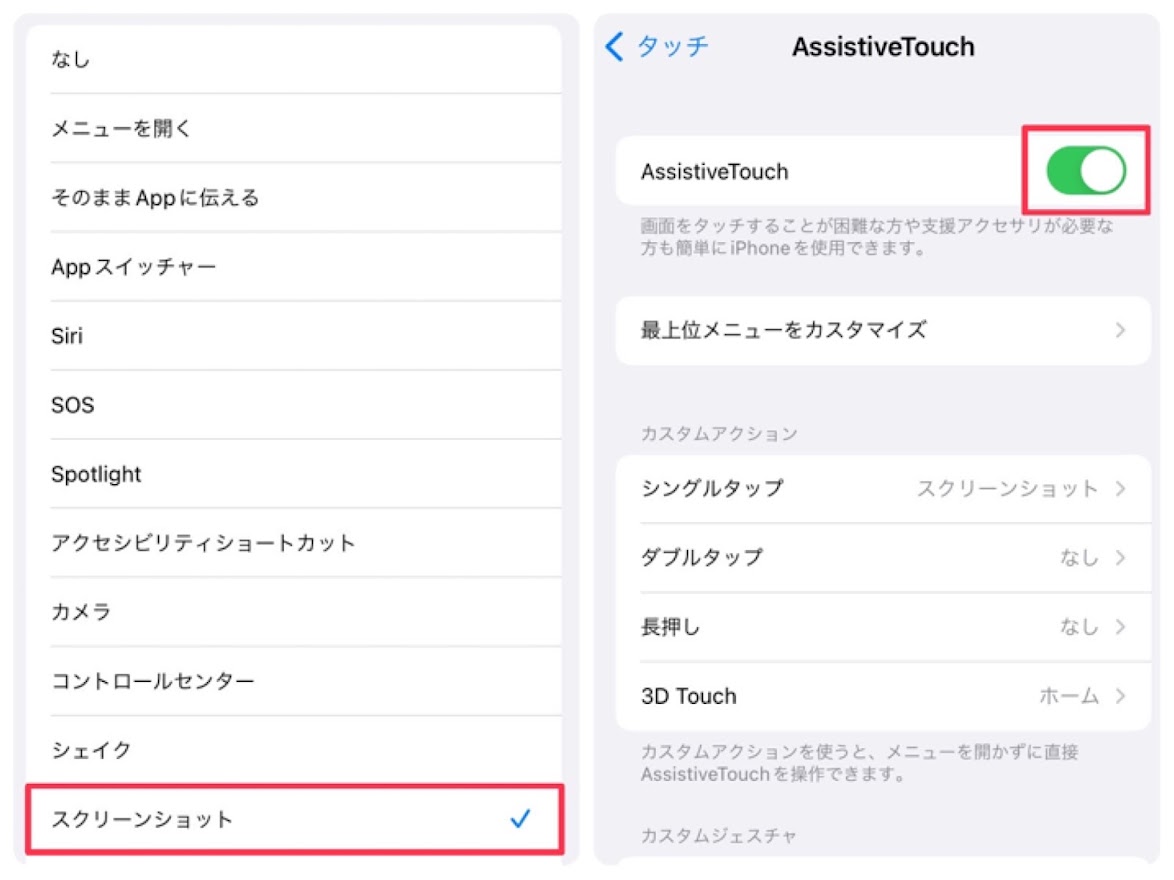Viewport: 1174px width, 880px height.
Task: Choose the Appスイッチャー option
Action: [294, 267]
